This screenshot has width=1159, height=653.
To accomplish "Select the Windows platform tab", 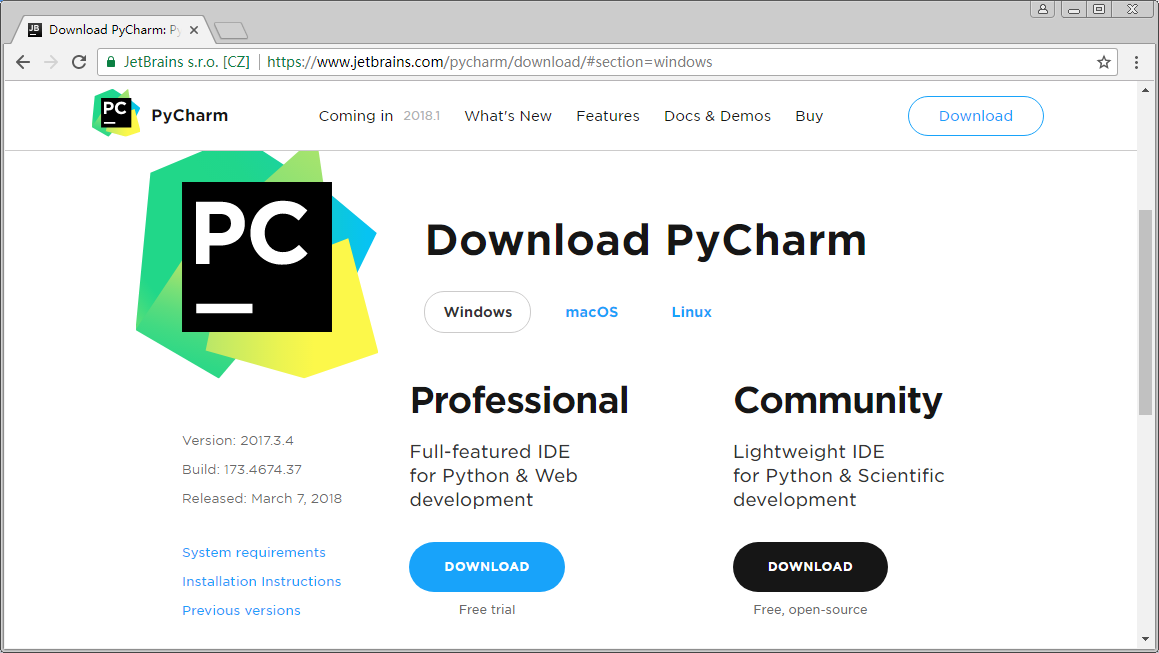I will tap(477, 312).
